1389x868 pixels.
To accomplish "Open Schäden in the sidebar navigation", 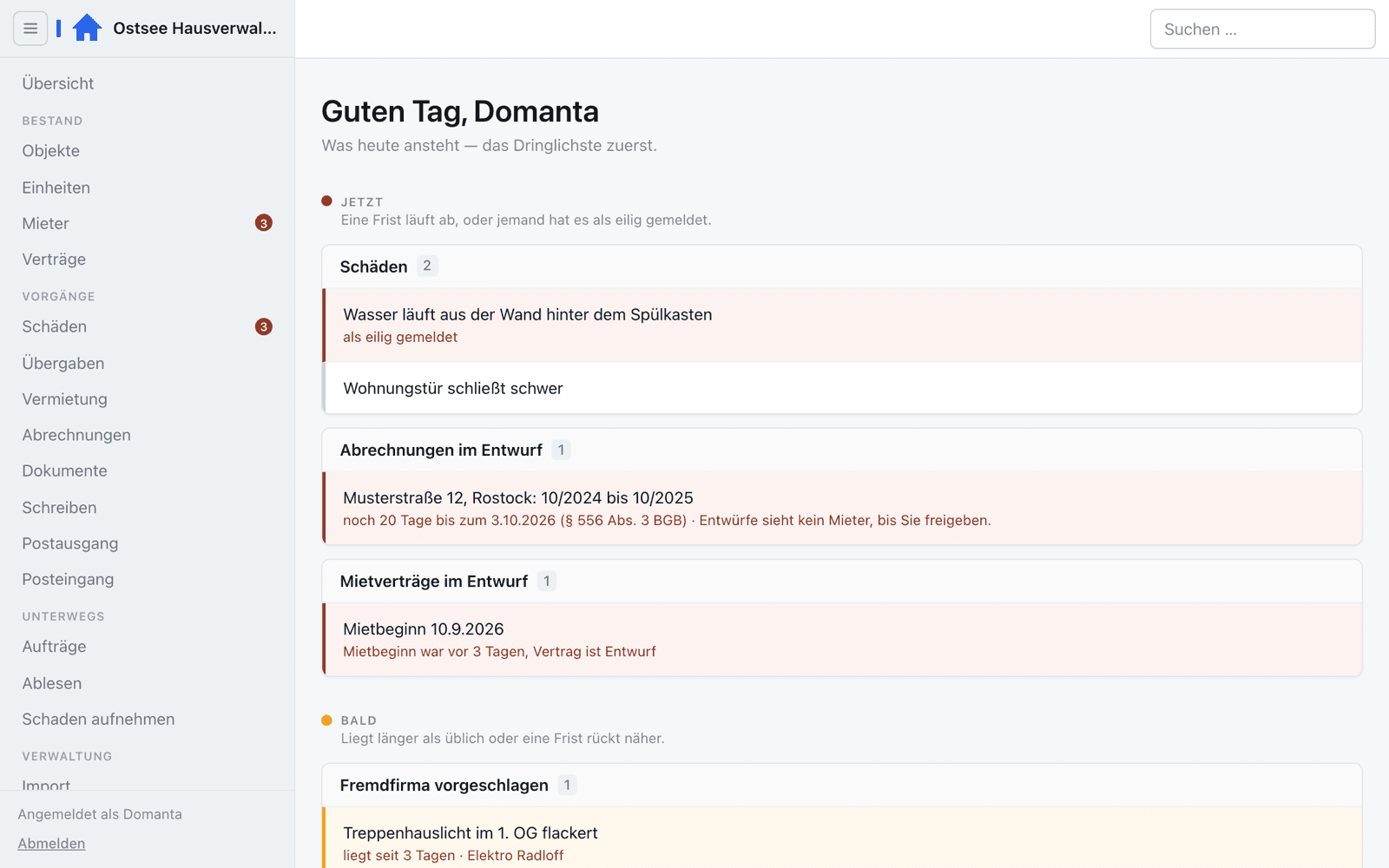I will tap(55, 326).
